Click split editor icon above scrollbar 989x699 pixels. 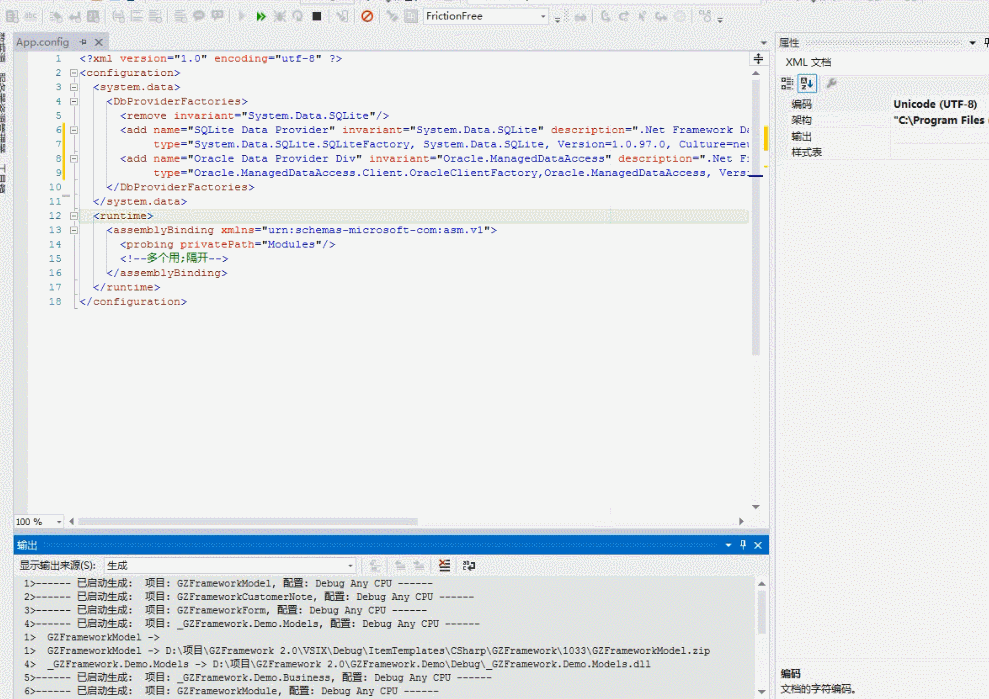[x=758, y=59]
